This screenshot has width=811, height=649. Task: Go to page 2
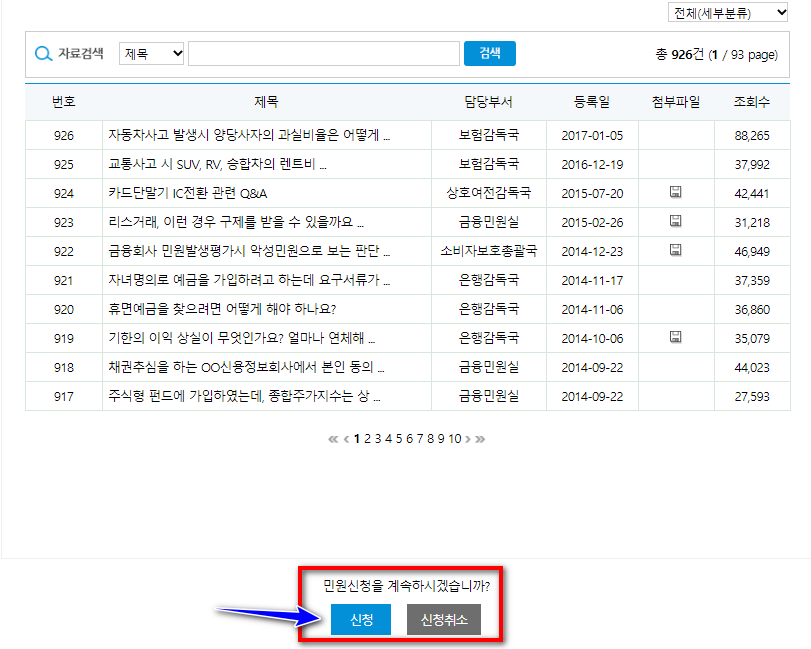(x=367, y=439)
